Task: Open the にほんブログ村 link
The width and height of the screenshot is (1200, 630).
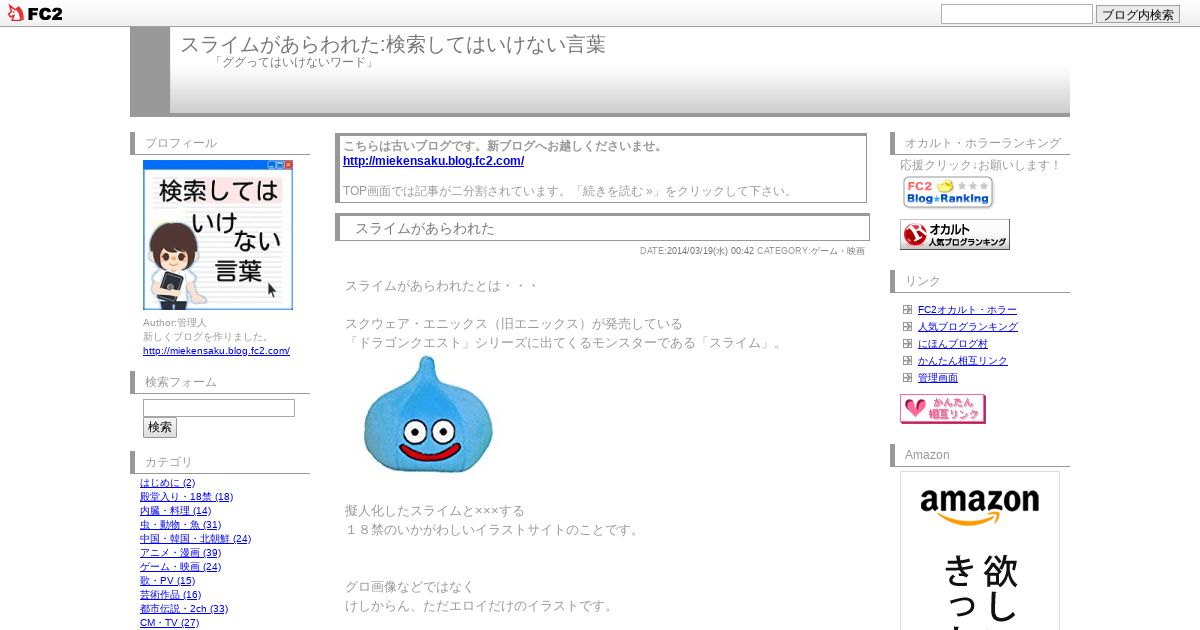Action: click(x=953, y=344)
